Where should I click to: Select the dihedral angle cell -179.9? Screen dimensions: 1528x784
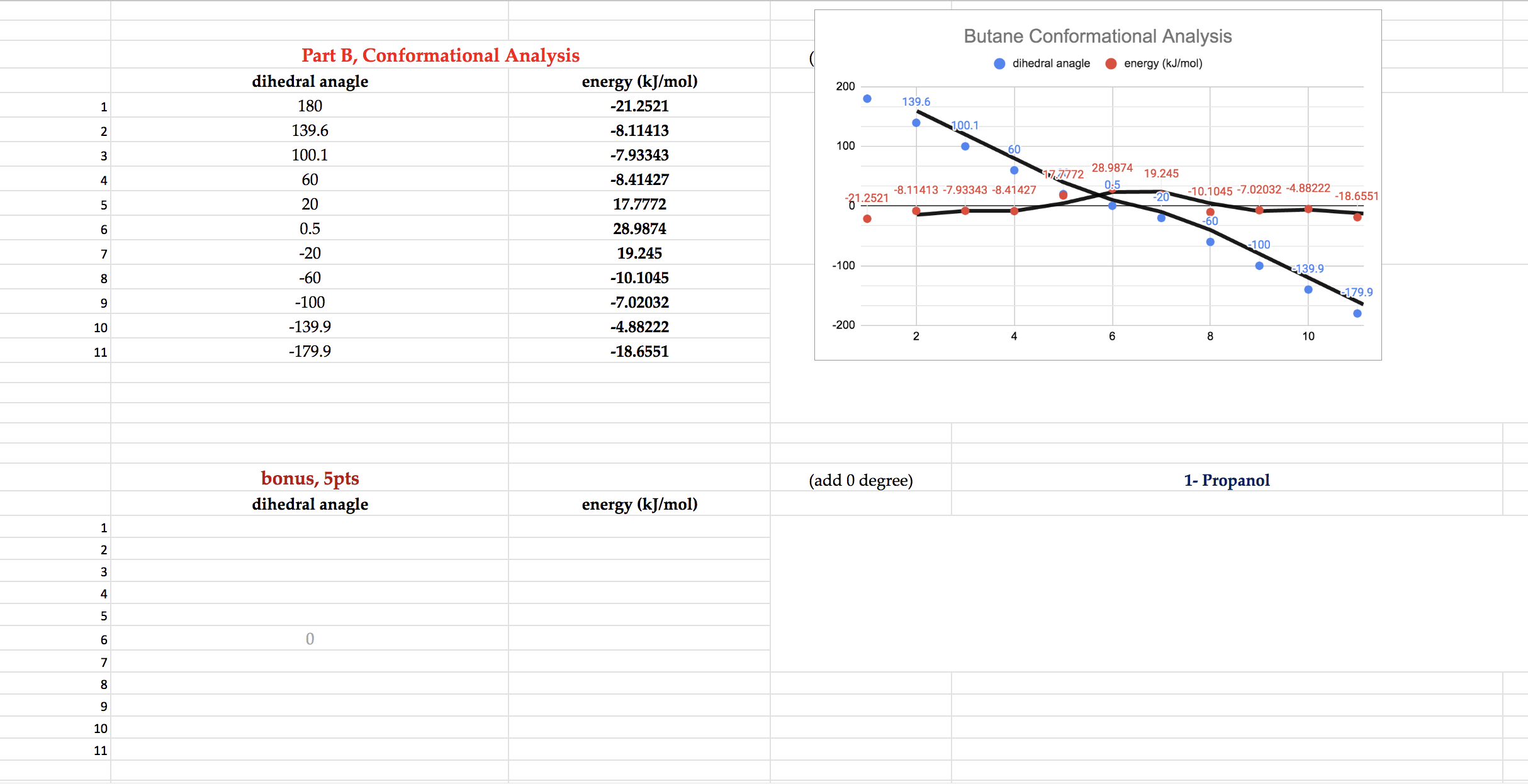310,351
